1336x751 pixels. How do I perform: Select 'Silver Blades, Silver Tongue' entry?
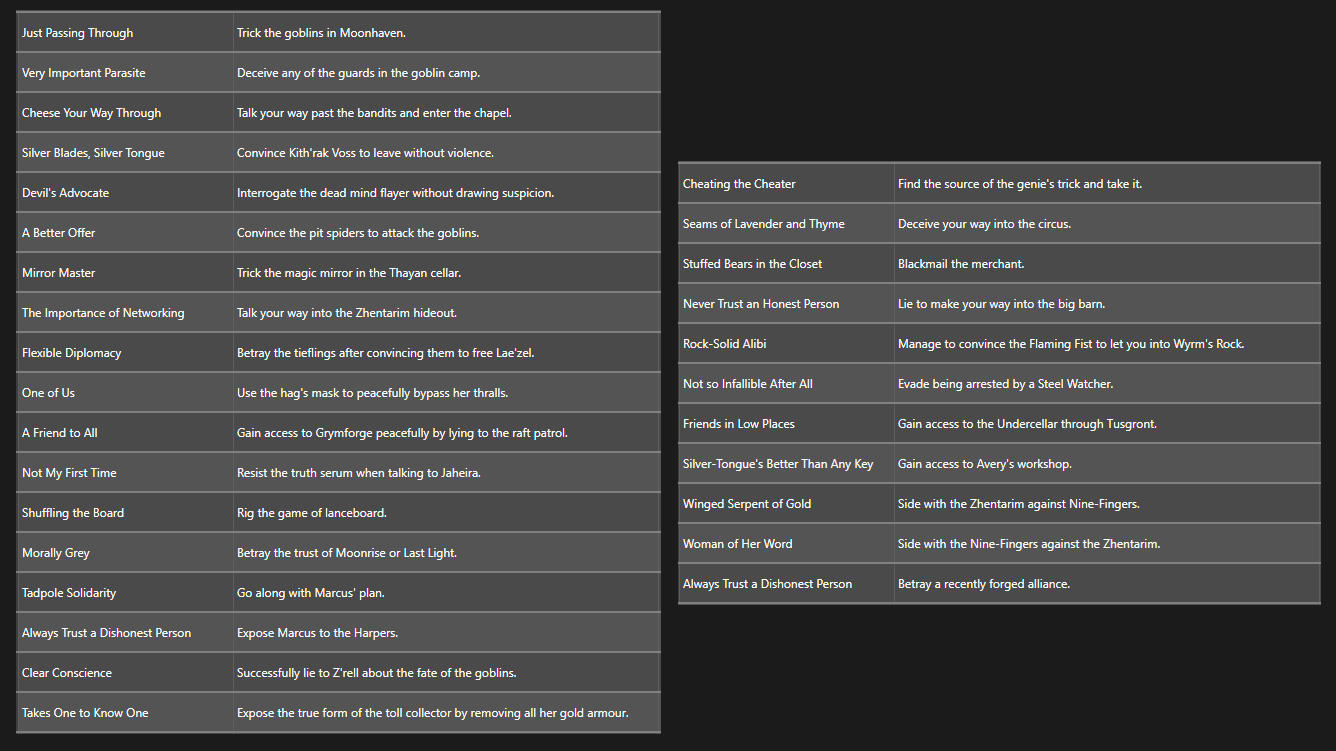[x=94, y=153]
